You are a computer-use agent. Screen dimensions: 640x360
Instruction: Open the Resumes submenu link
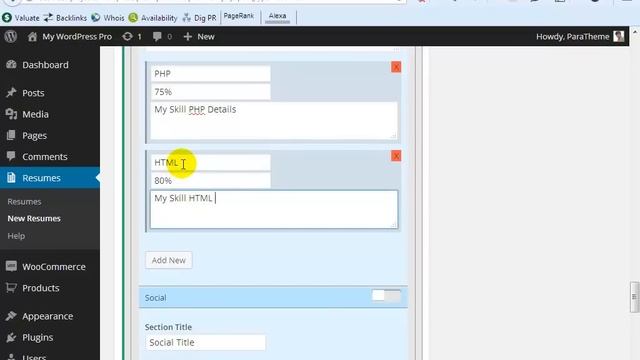click(x=24, y=202)
